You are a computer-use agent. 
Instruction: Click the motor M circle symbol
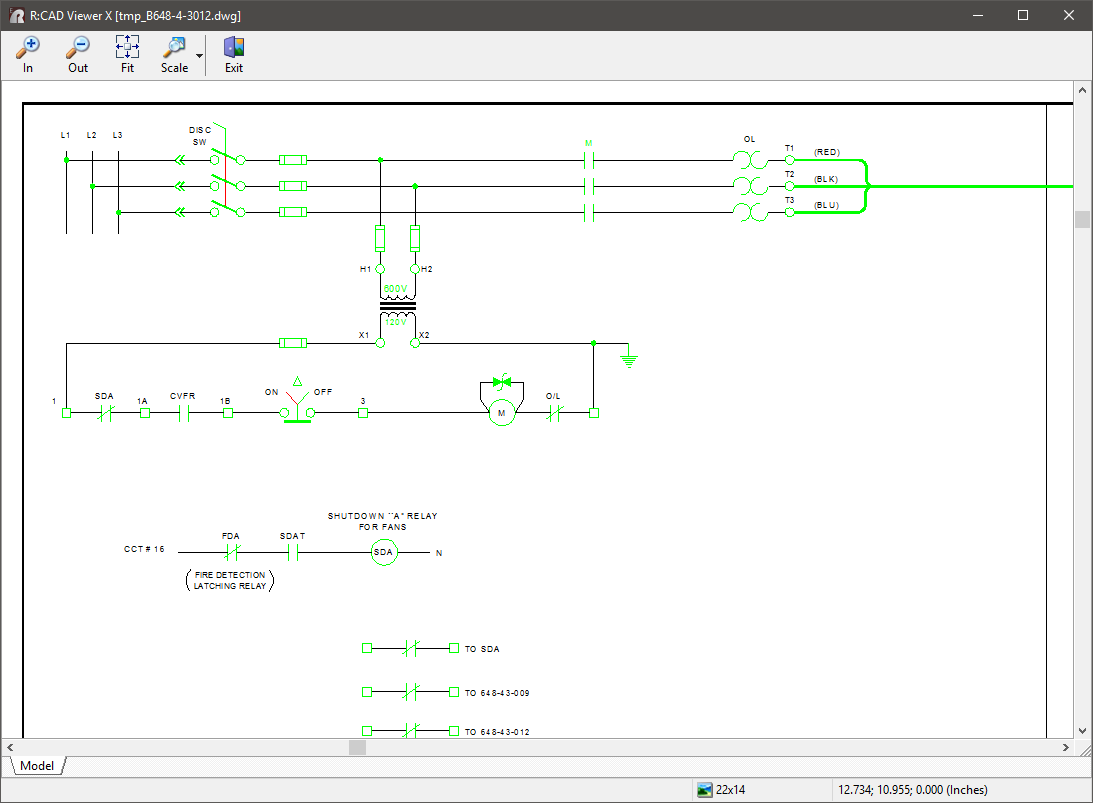click(502, 412)
